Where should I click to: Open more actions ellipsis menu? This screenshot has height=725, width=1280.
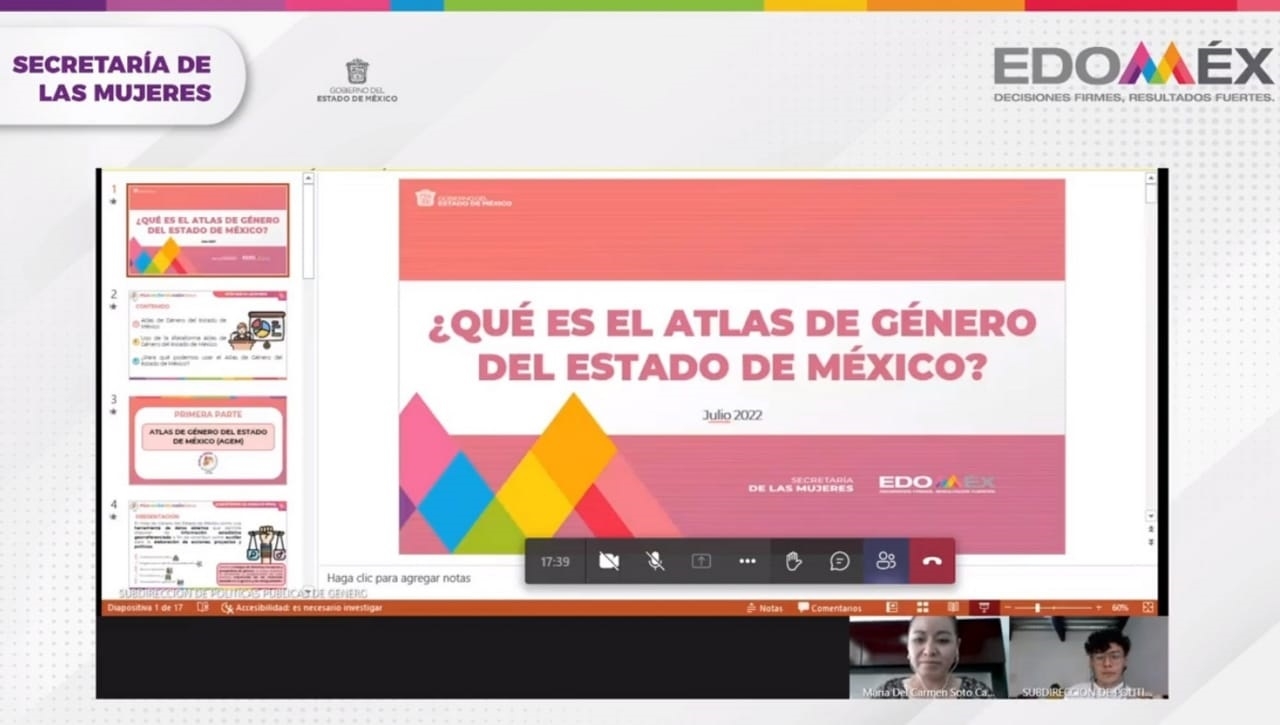pos(747,561)
